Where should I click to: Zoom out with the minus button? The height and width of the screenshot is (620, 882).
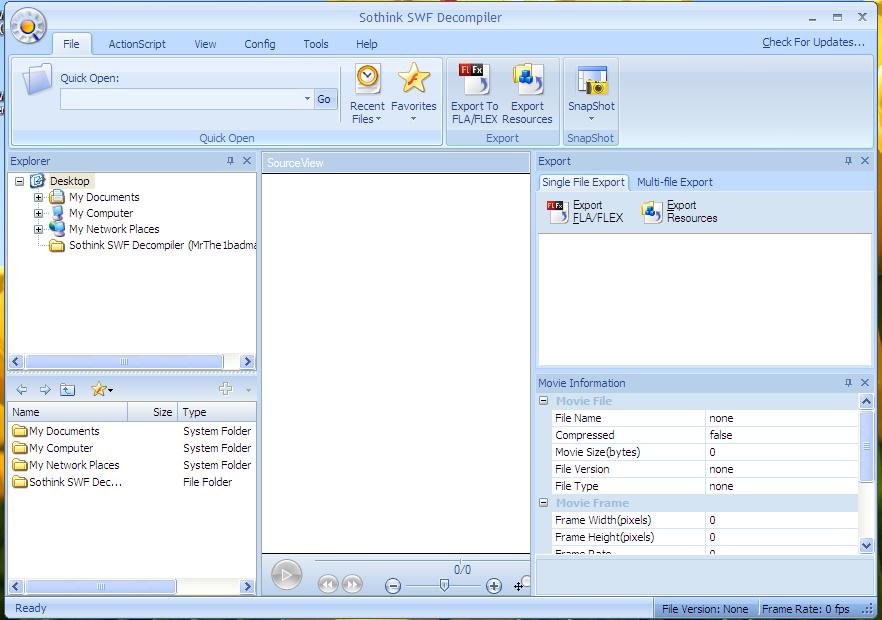(393, 586)
